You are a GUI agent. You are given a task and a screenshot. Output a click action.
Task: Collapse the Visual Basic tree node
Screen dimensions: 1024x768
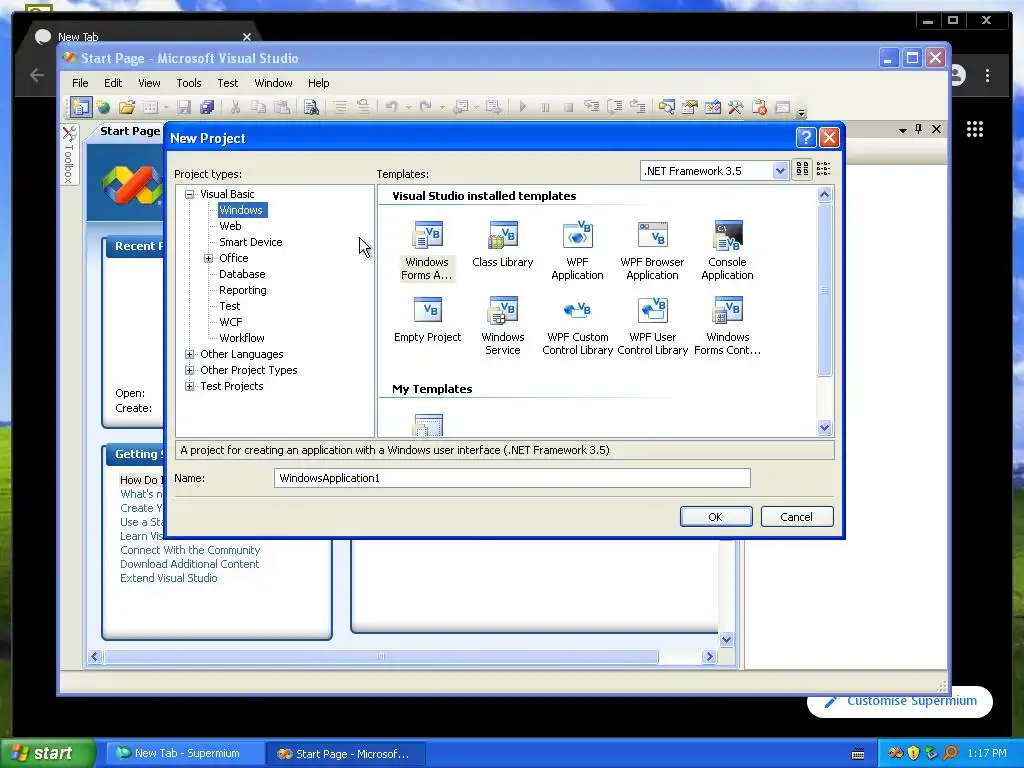(189, 194)
